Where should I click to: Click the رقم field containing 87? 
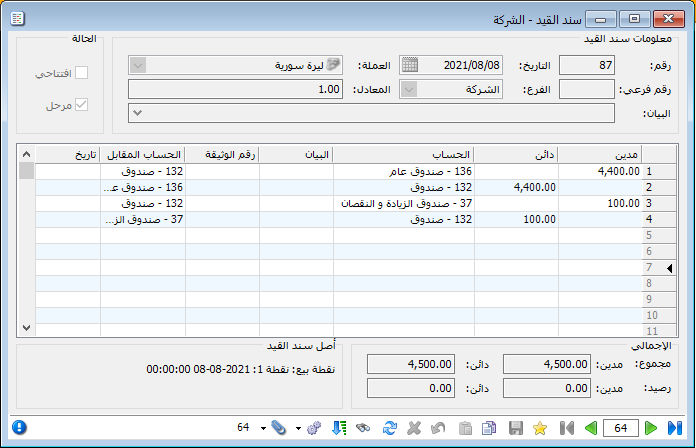[586, 65]
